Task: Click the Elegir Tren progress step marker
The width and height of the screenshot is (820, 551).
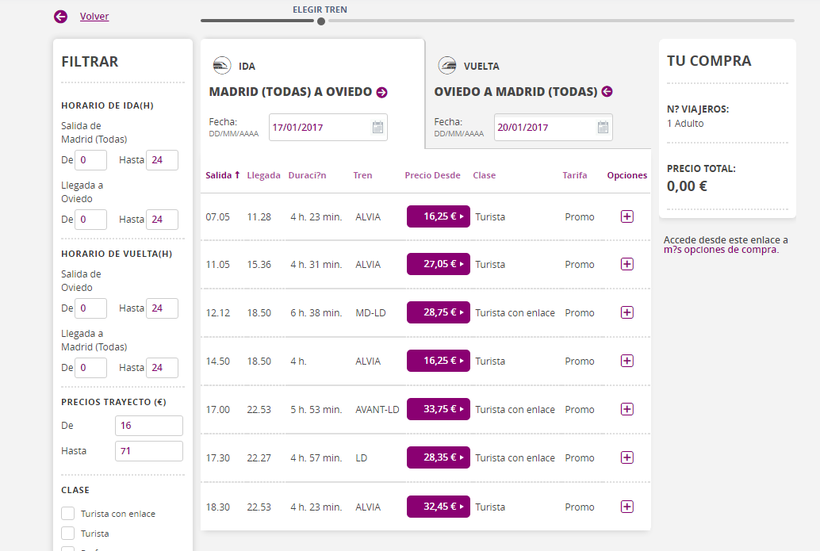Action: tap(321, 20)
